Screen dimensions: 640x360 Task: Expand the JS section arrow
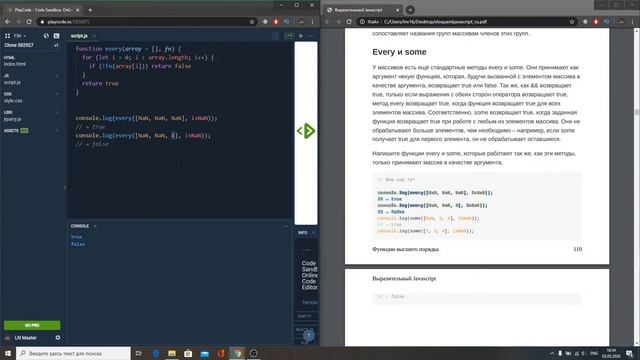[x=57, y=76]
